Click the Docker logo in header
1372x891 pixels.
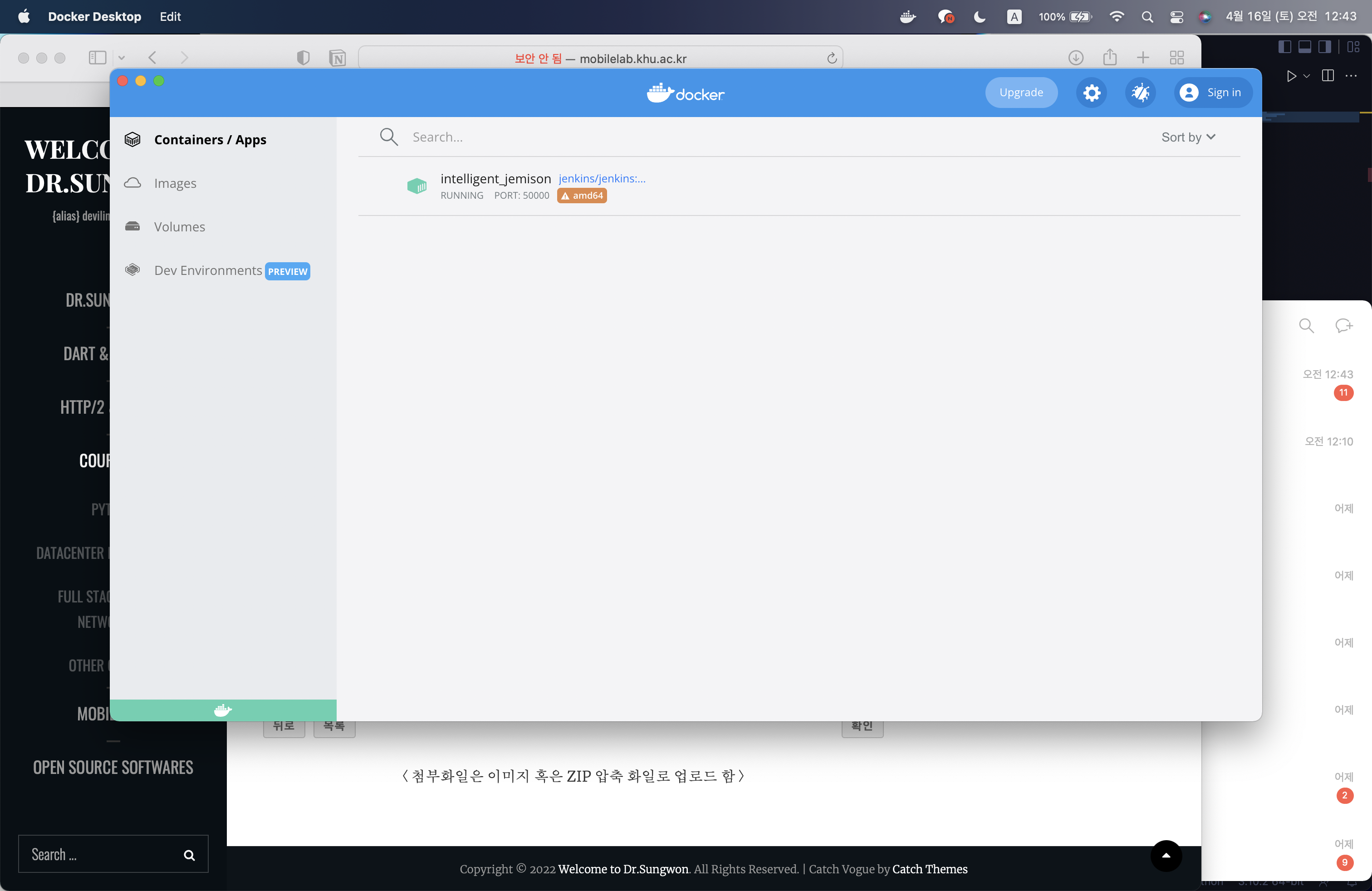(x=686, y=93)
